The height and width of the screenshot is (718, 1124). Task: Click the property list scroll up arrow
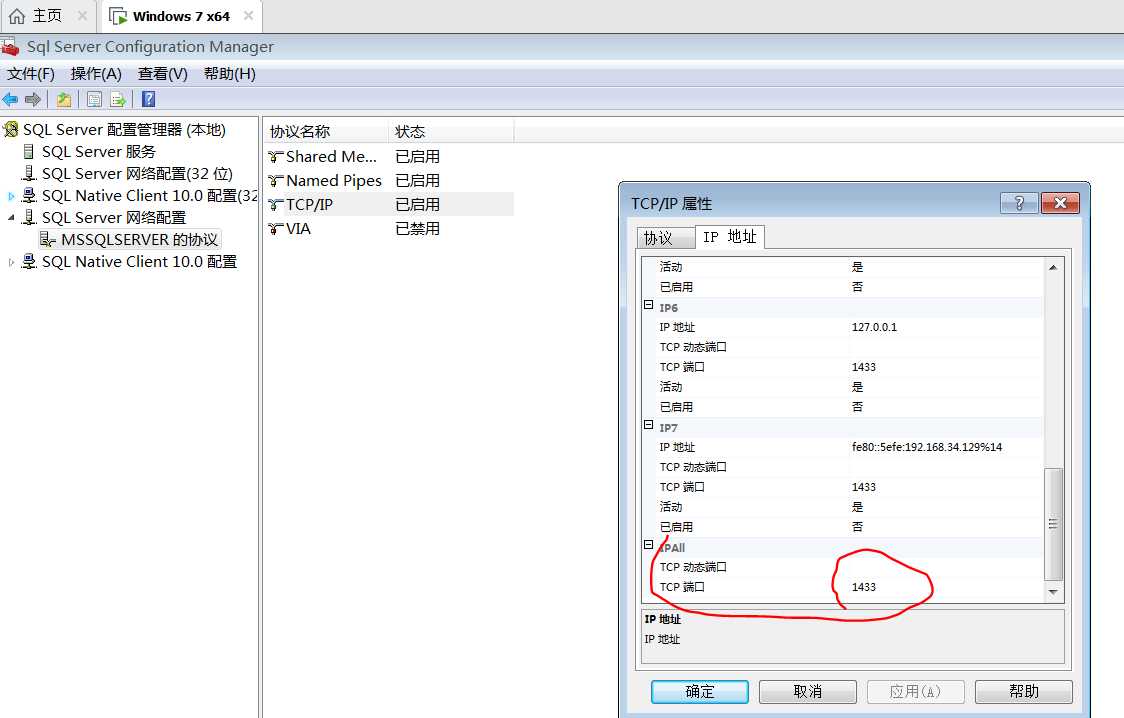click(x=1053, y=267)
